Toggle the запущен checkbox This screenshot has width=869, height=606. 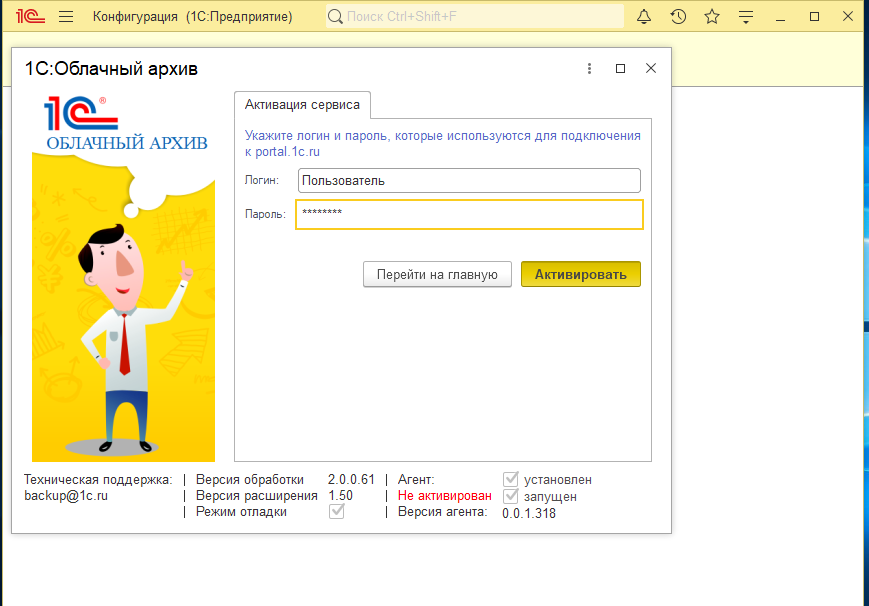pos(510,496)
